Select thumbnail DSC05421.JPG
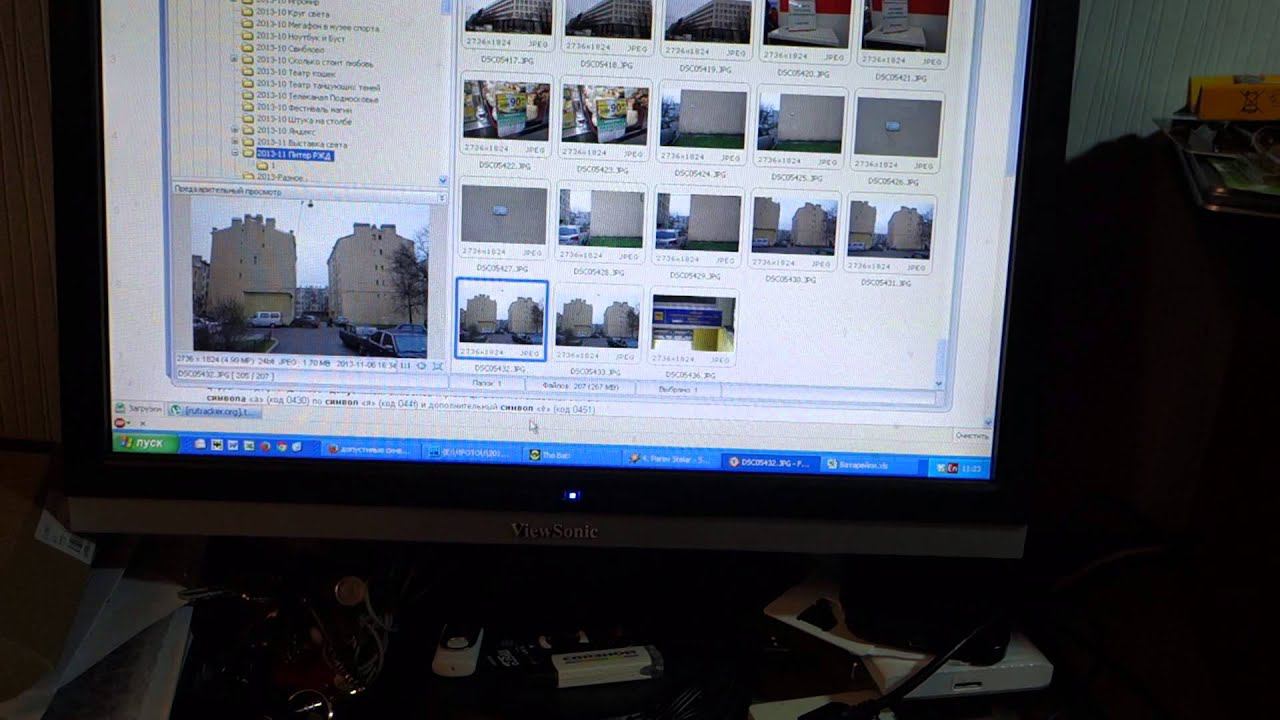 (903, 35)
